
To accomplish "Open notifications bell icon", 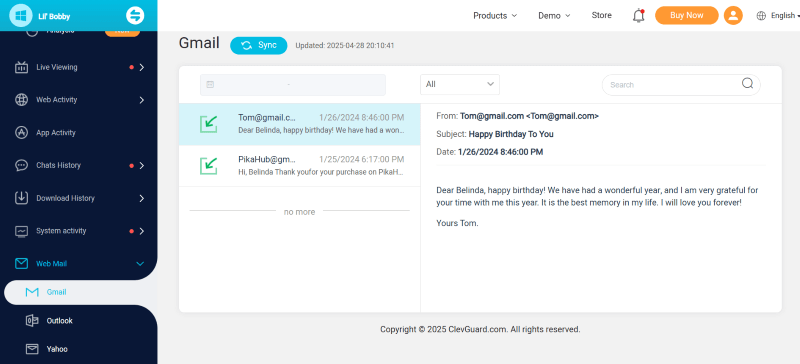I will tap(639, 15).
